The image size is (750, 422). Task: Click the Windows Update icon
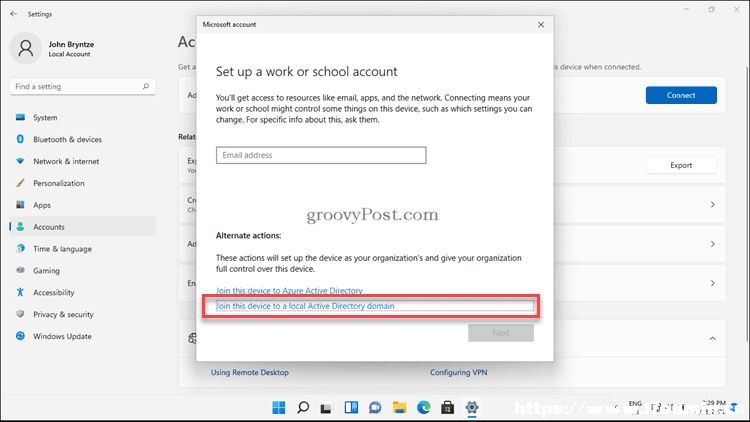point(20,336)
